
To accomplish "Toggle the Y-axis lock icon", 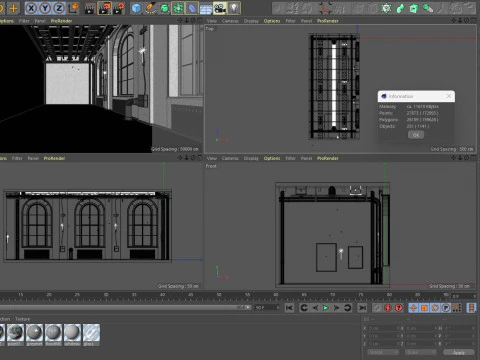I will [45, 8].
